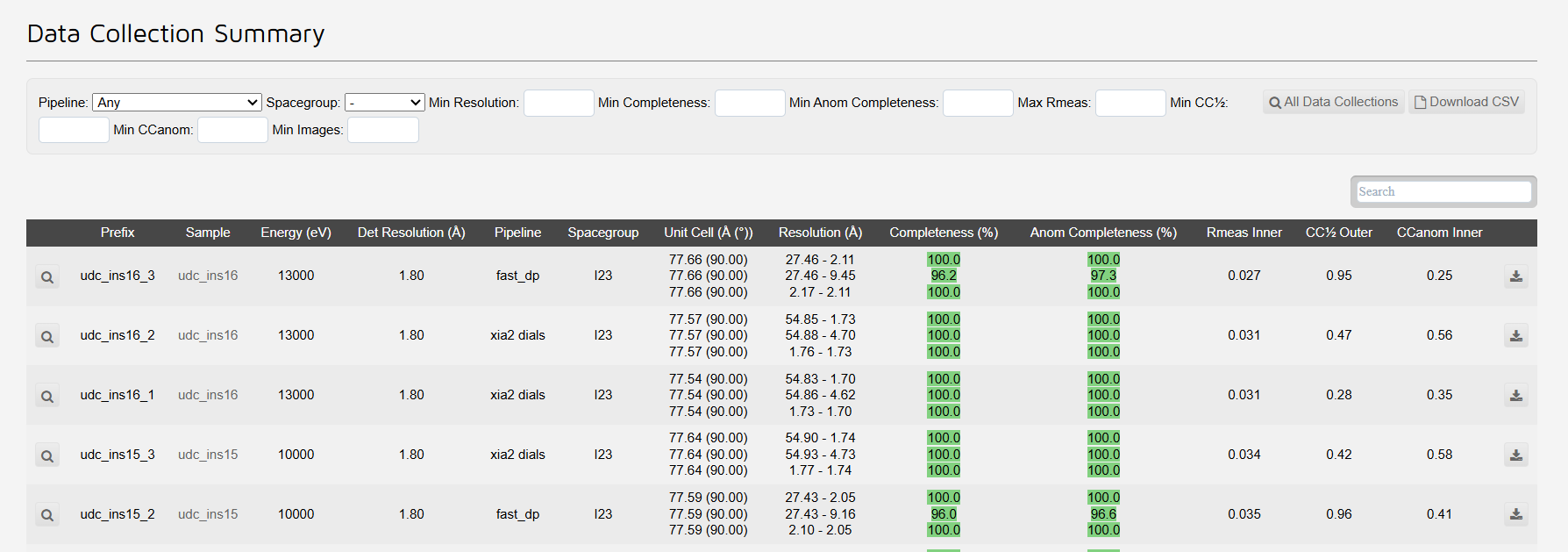Click CC½ Outer value 0.95
Screen dimensions: 1568x552
pos(1339,276)
